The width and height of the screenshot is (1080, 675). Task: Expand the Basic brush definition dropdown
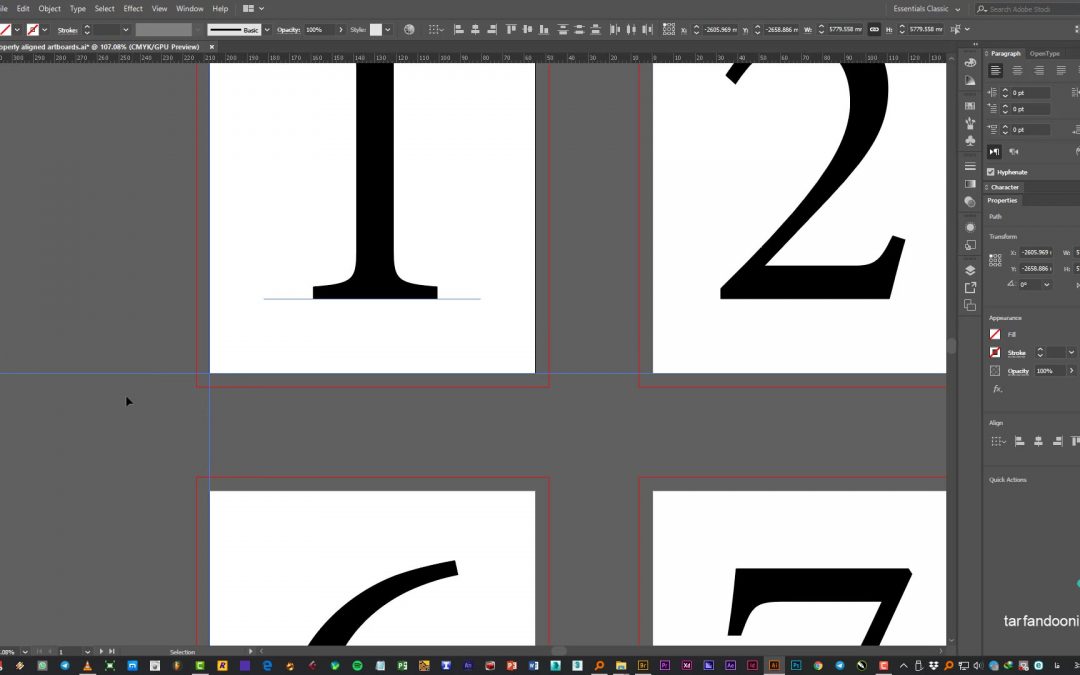[x=267, y=30]
